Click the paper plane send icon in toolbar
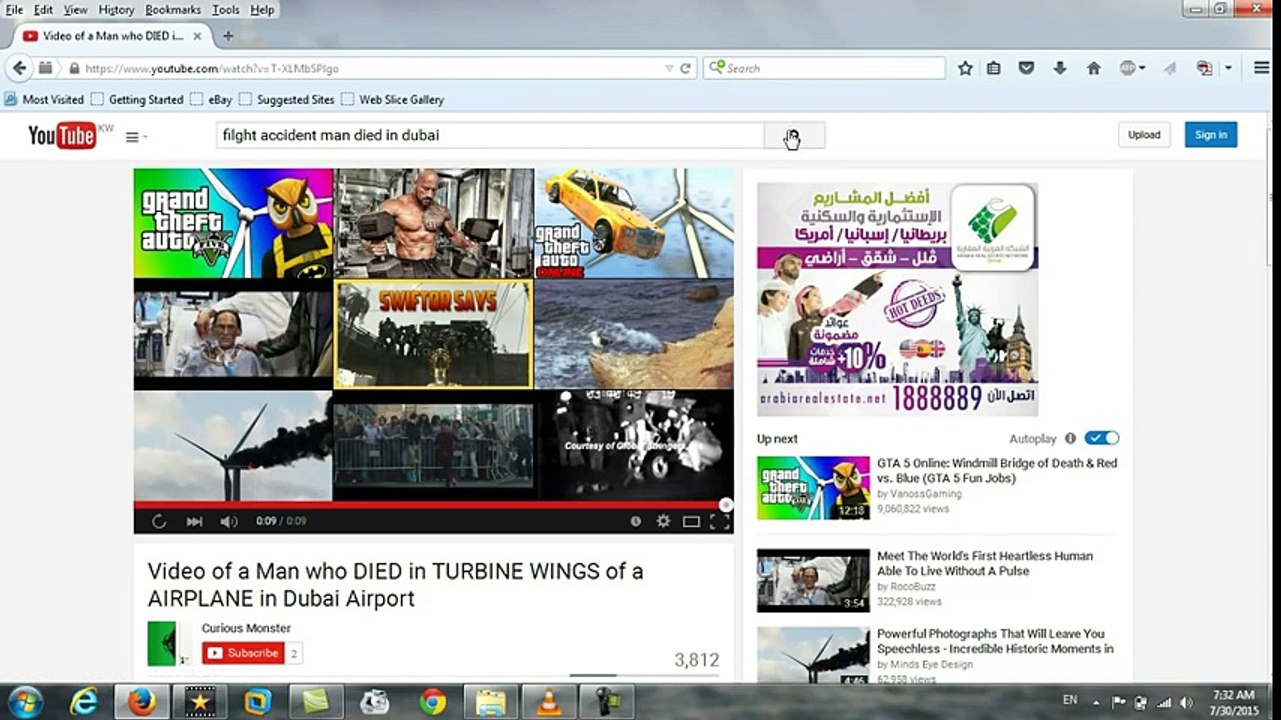Viewport: 1281px width, 720px height. pyautogui.click(x=1169, y=68)
